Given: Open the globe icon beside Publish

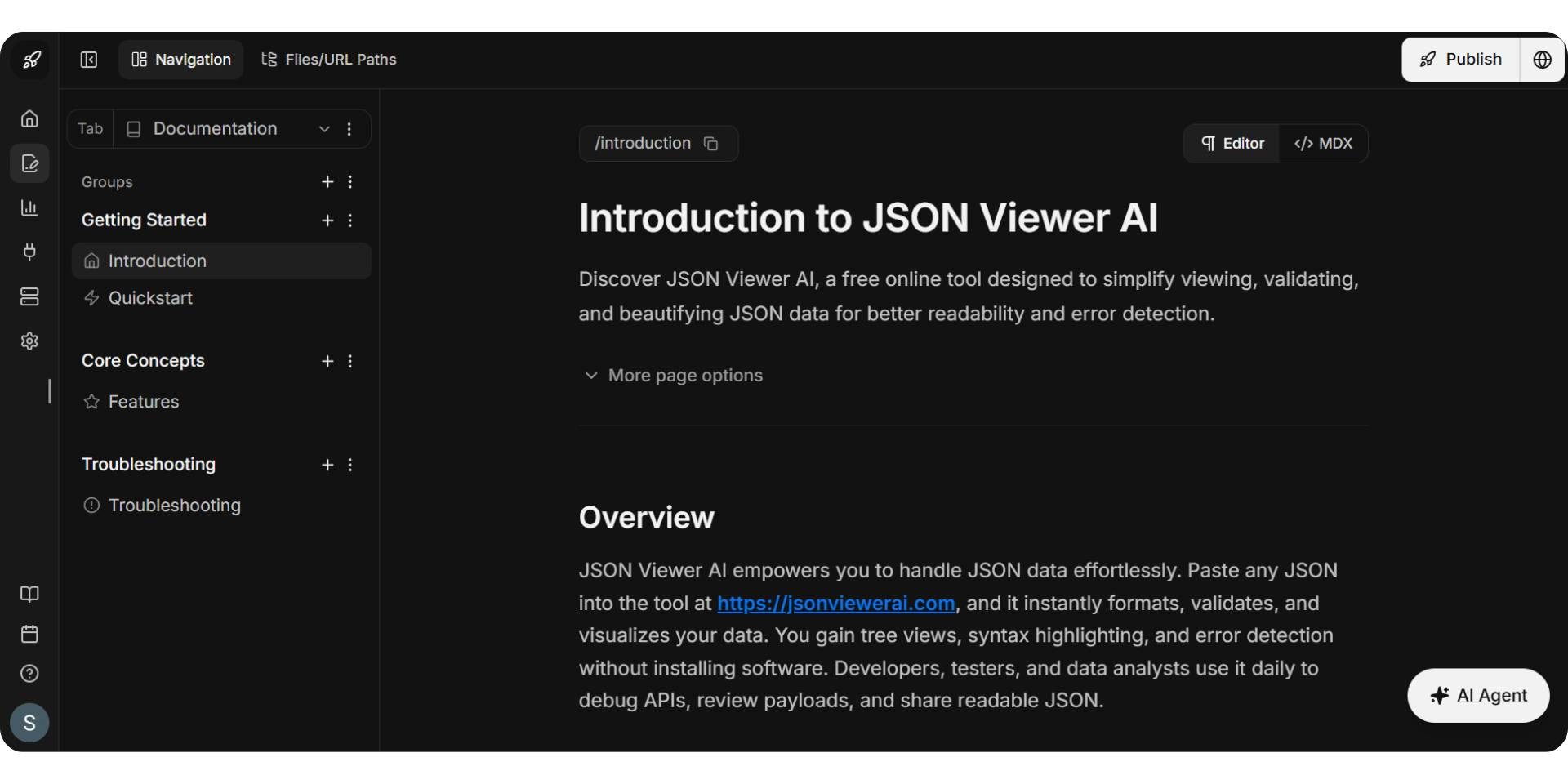Looking at the screenshot, I should 1543,59.
